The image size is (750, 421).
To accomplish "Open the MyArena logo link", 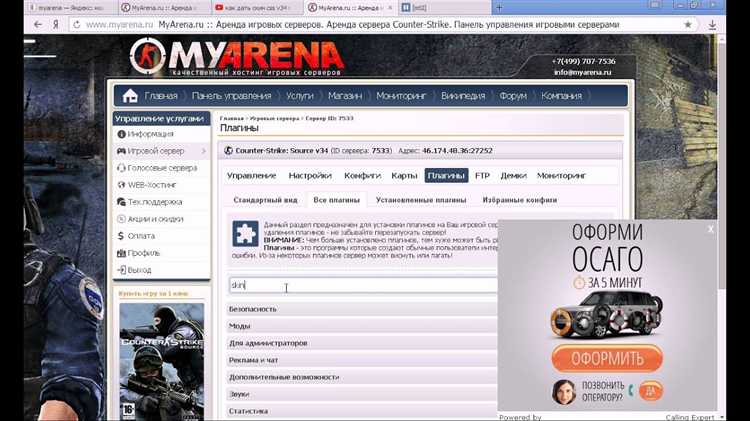I will (x=236, y=57).
